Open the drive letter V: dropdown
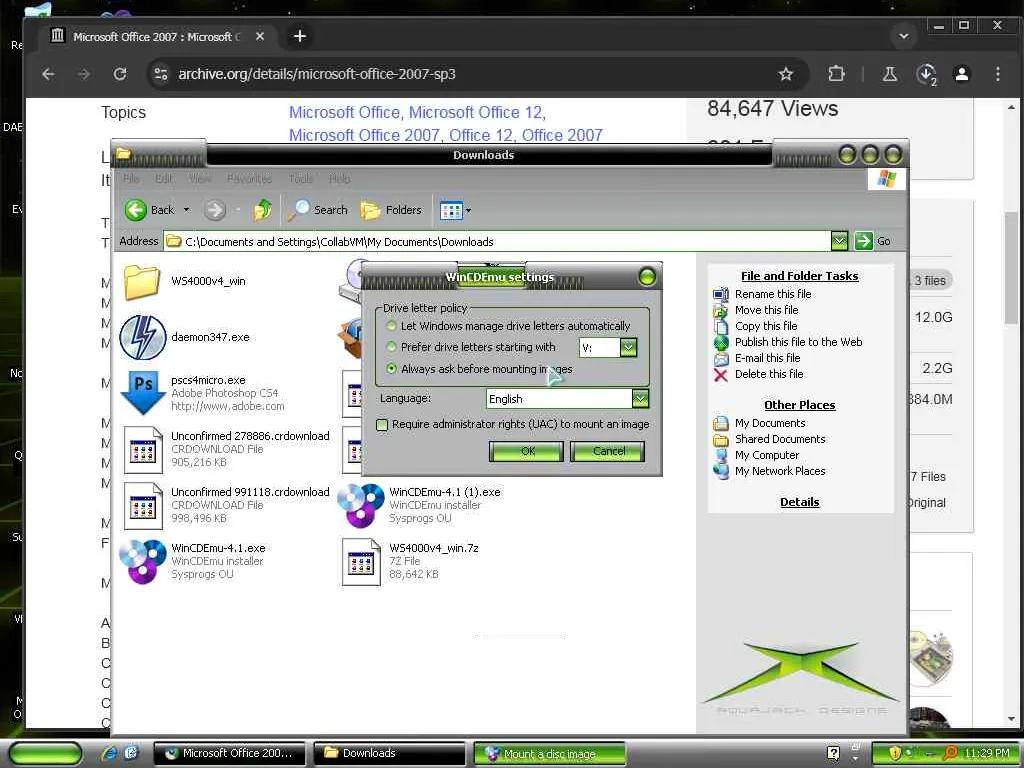This screenshot has width=1024, height=768. coord(628,347)
